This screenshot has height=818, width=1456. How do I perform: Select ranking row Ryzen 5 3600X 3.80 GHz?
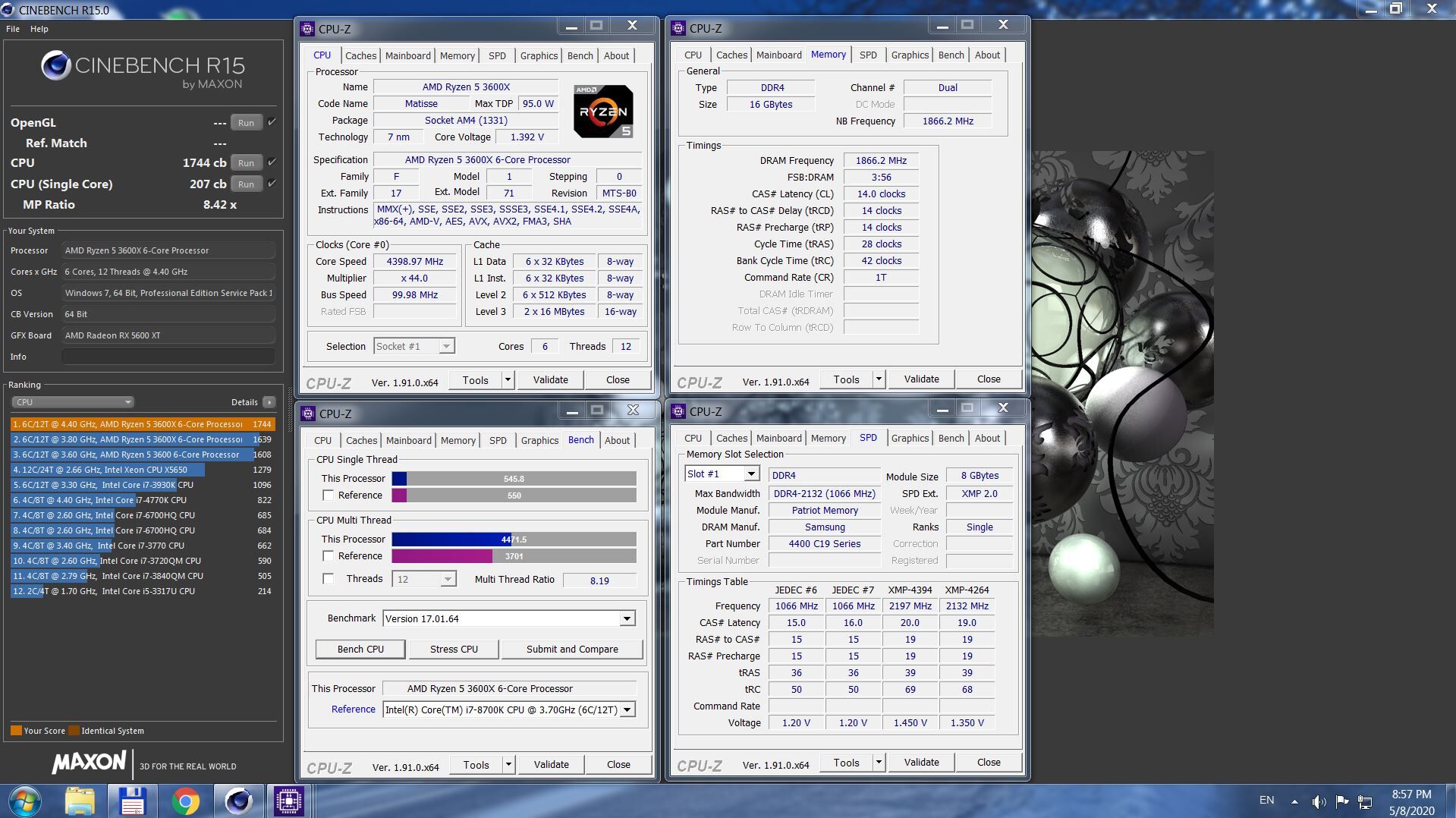point(142,439)
